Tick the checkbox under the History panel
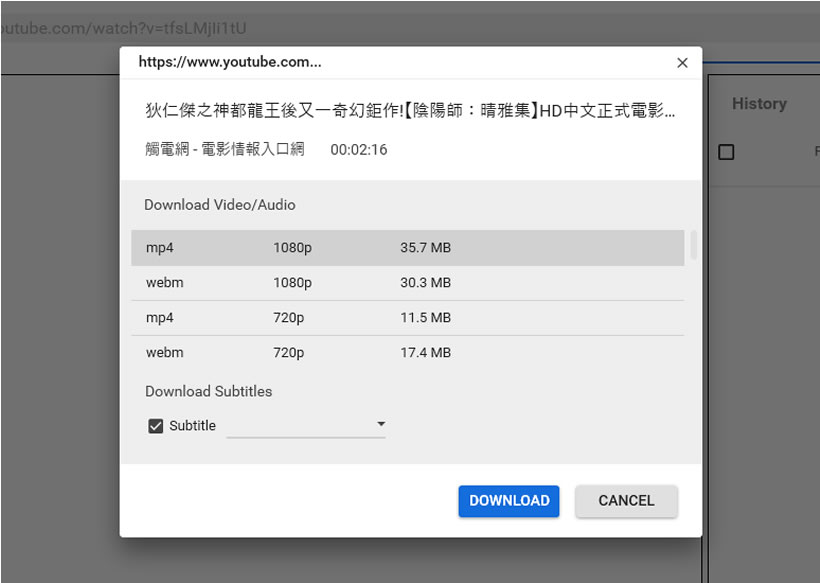Screen dimensions: 820x583 point(727,152)
